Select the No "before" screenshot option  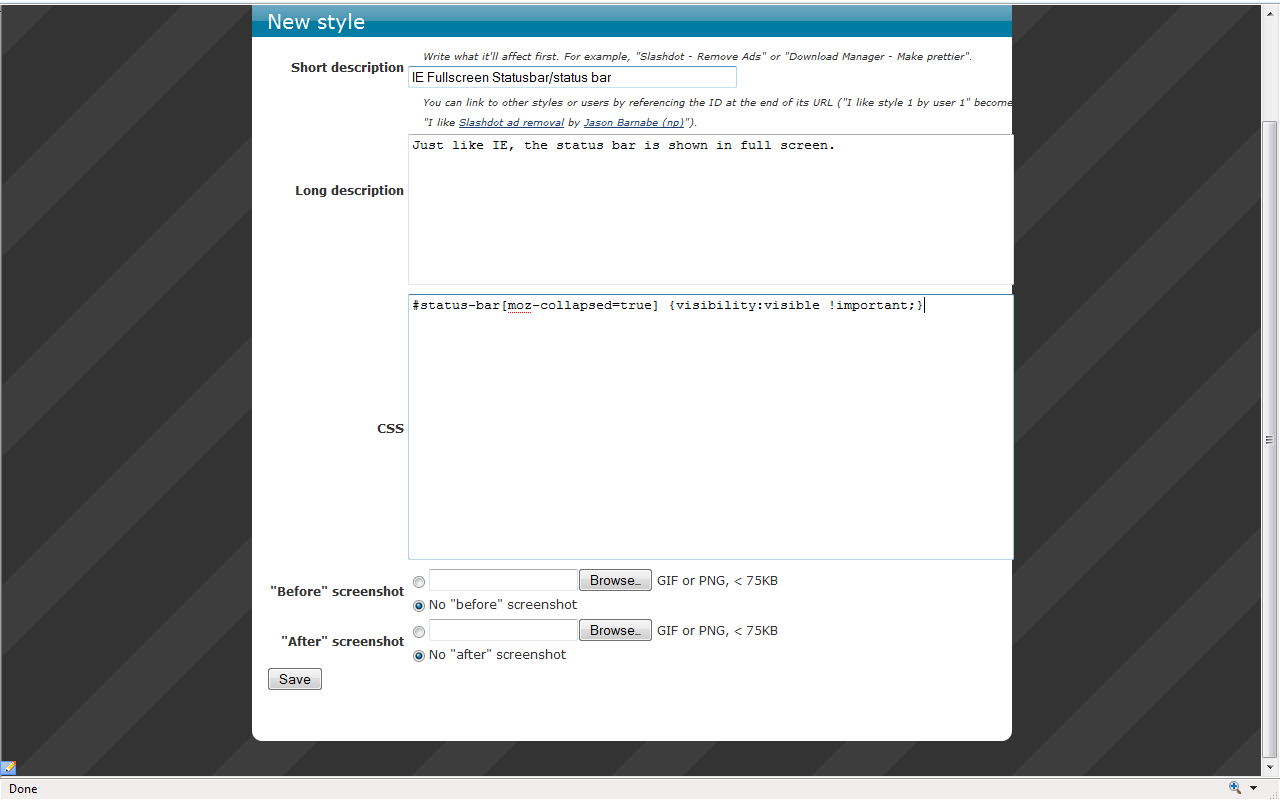click(x=419, y=605)
